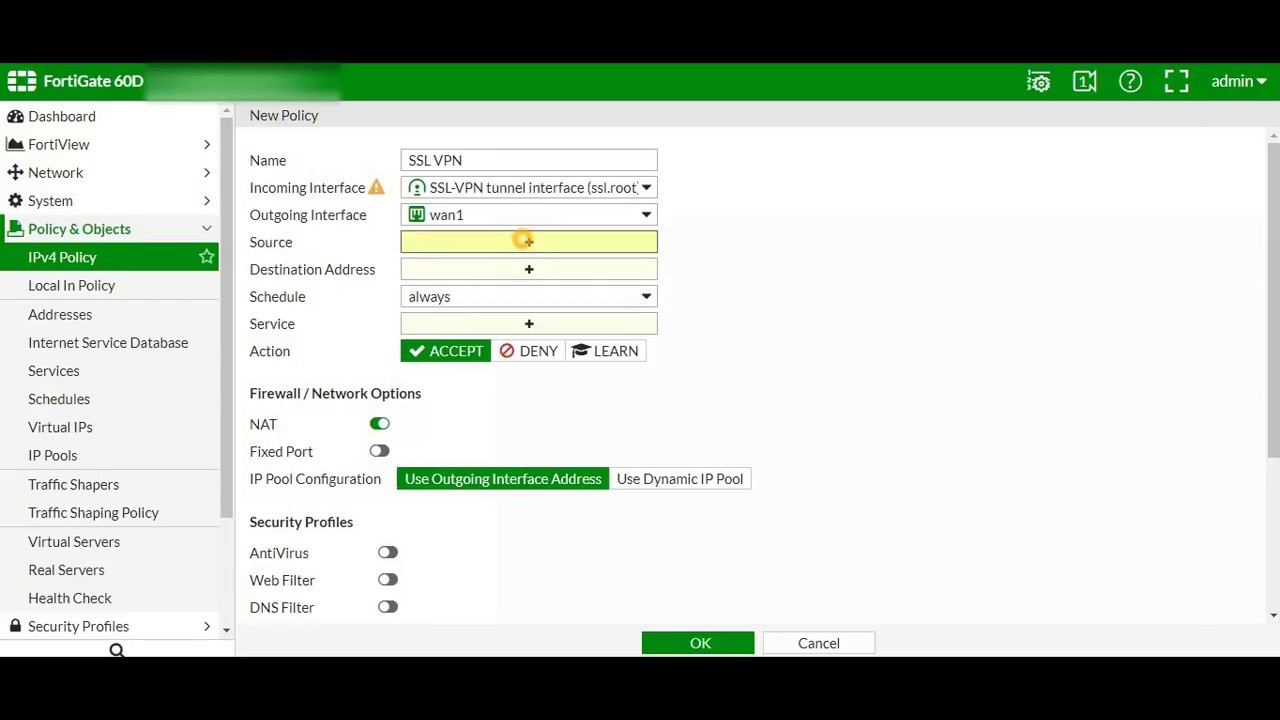
Task: Open Virtual Servers
Action: 74,541
